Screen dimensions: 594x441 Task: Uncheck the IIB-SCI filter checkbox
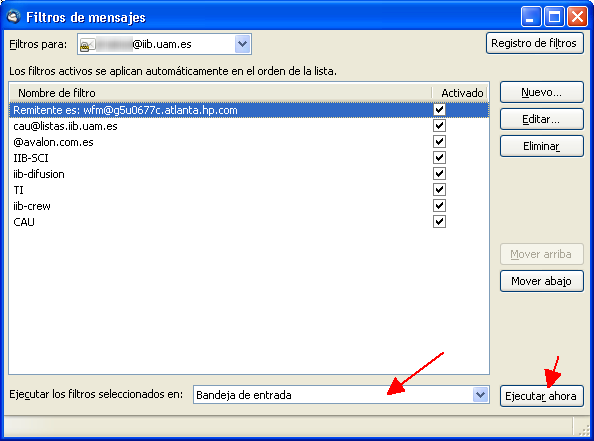tap(439, 158)
